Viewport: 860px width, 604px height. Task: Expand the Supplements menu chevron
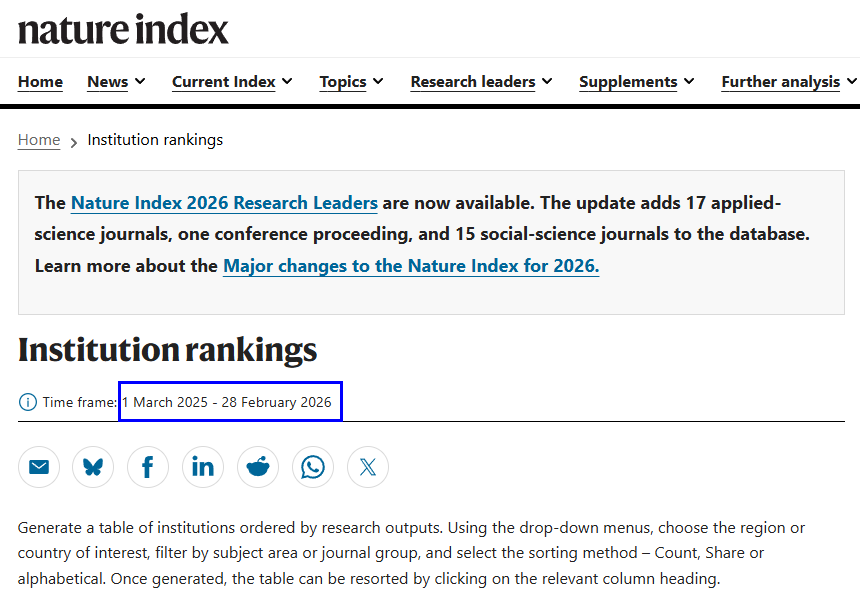coord(689,81)
